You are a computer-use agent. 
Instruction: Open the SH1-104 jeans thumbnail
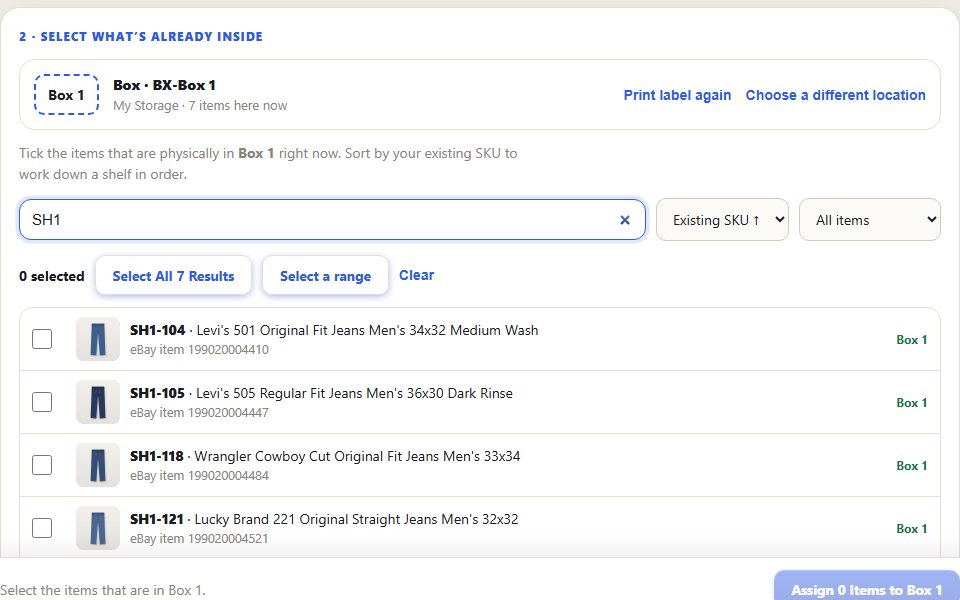coord(98,339)
